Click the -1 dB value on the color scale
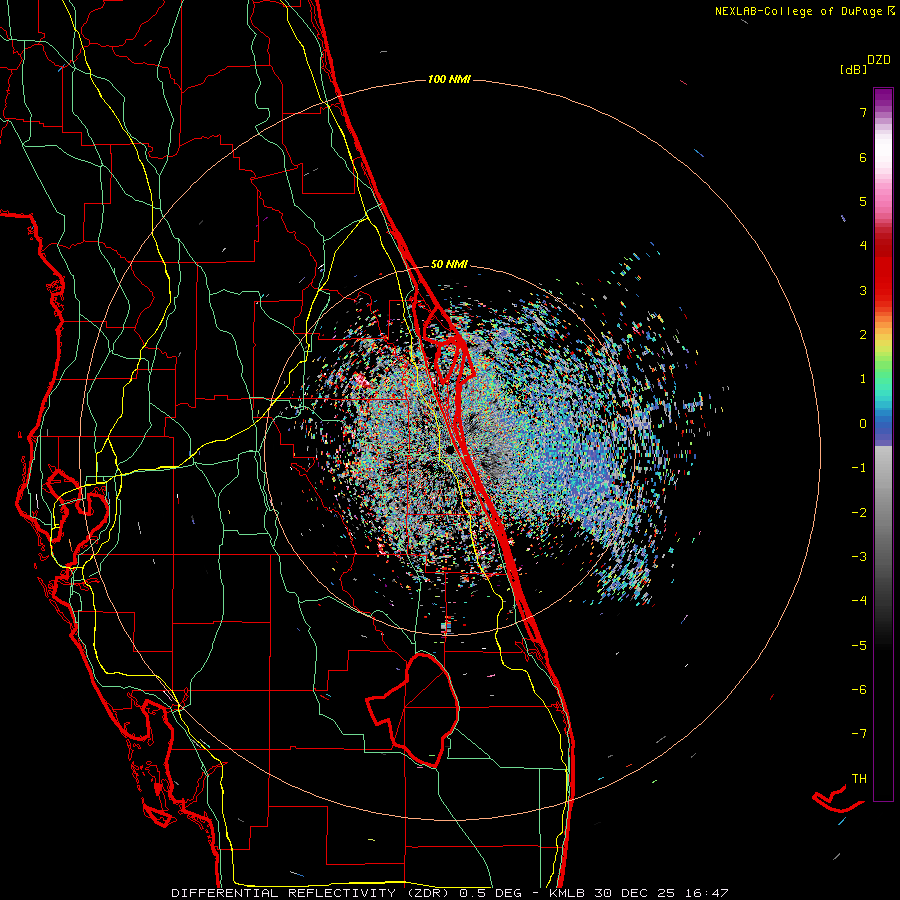Image resolution: width=900 pixels, height=900 pixels. [x=859, y=468]
